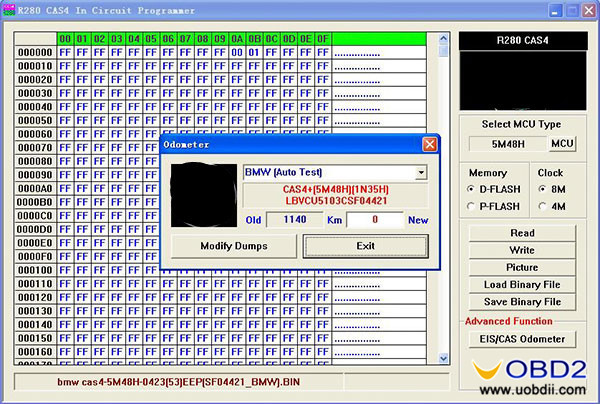The width and height of the screenshot is (600, 404).
Task: Close the Odometer dialog with X
Action: (429, 144)
